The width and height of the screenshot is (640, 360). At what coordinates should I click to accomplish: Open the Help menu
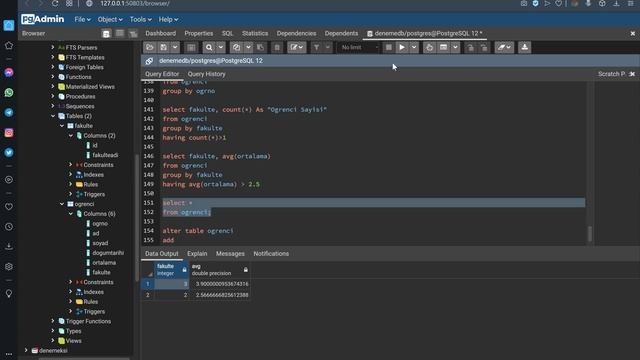point(168,19)
